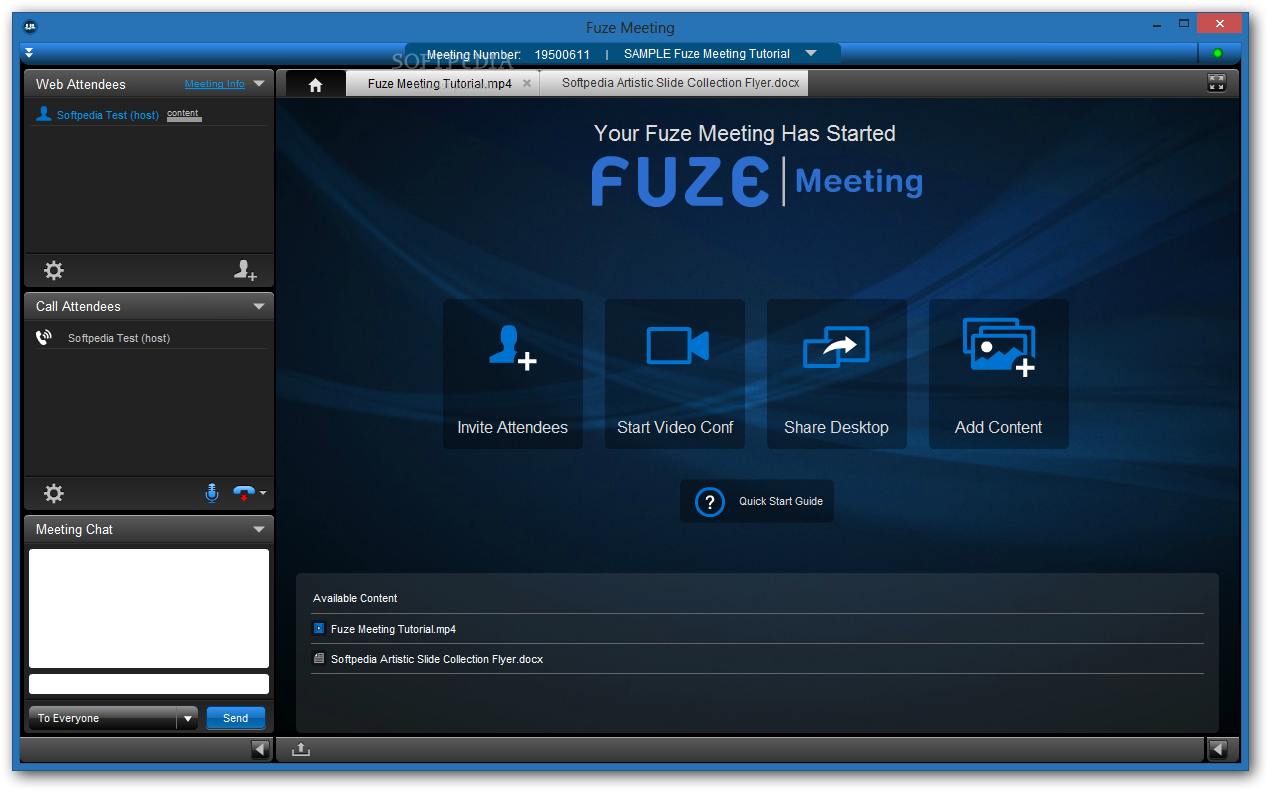Open the Meeting Info link
The height and width of the screenshot is (791, 1269).
click(214, 84)
